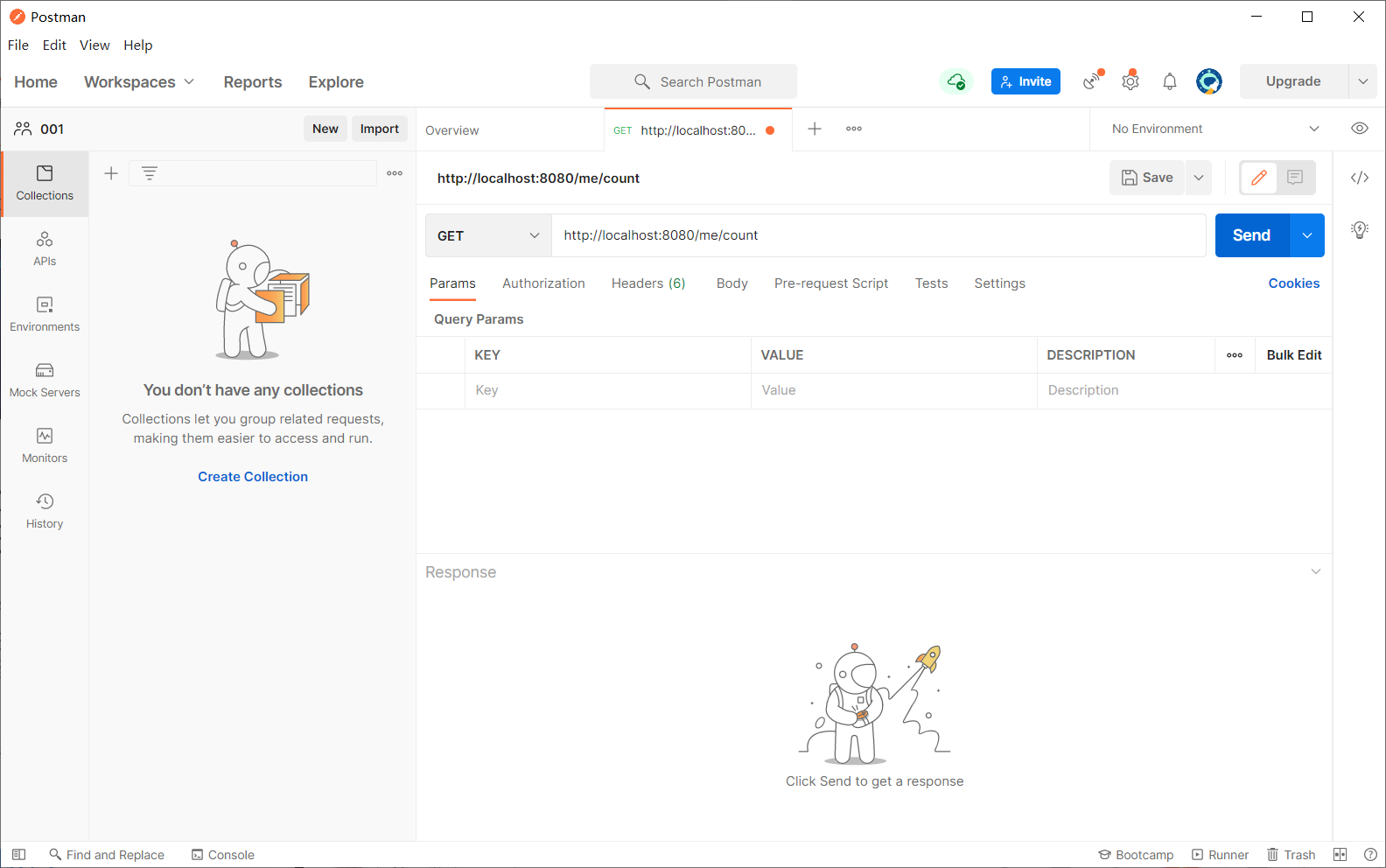Open Console from status bar
Image resolution: width=1386 pixels, height=868 pixels.
click(223, 855)
